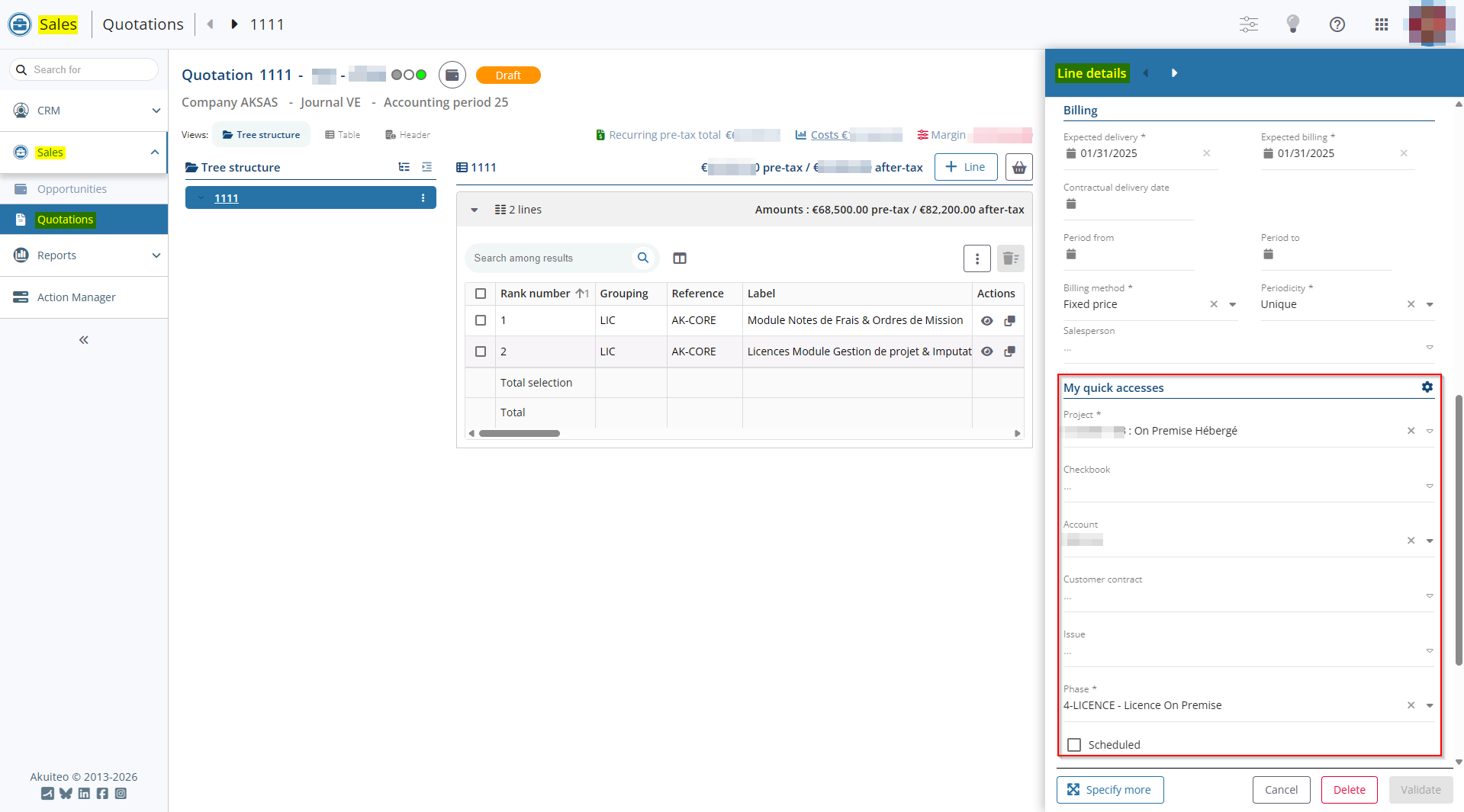The height and width of the screenshot is (812, 1464).
Task: Open the apps grid menu
Action: [x=1381, y=24]
